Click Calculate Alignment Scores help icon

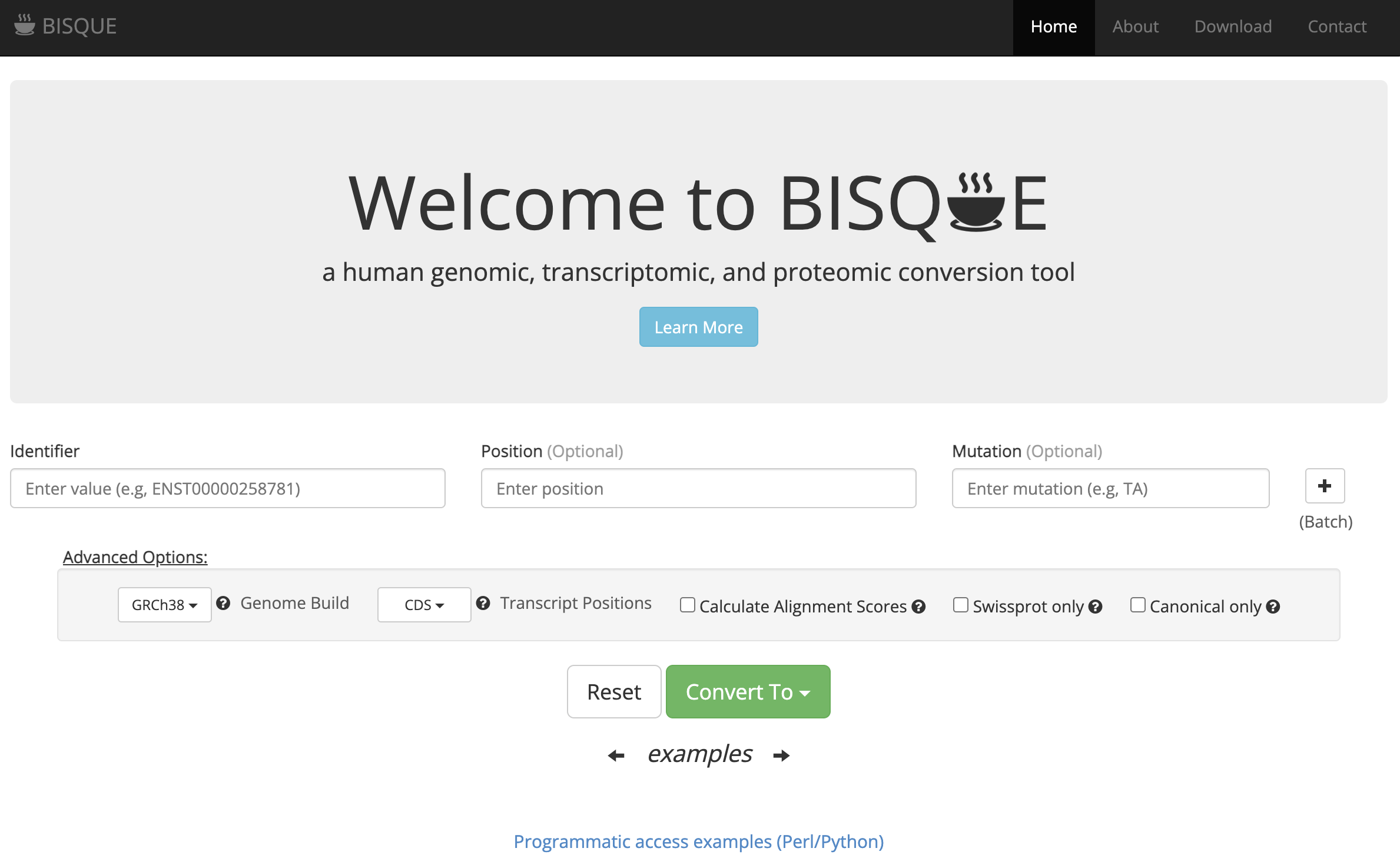(918, 607)
